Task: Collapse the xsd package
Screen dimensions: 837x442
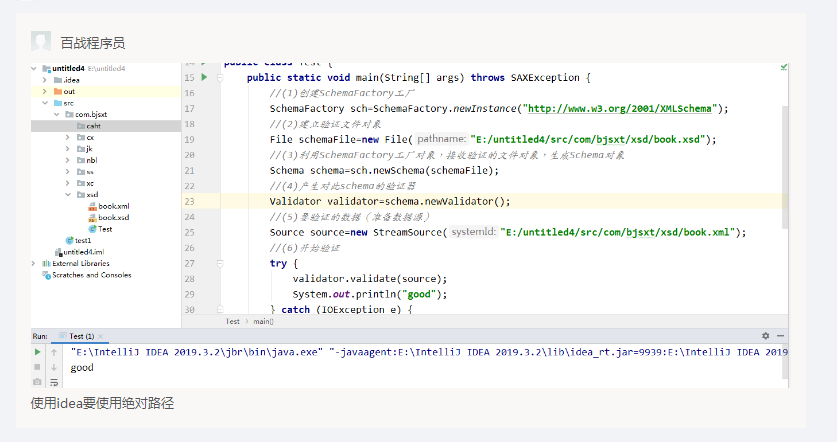Action: click(68, 195)
